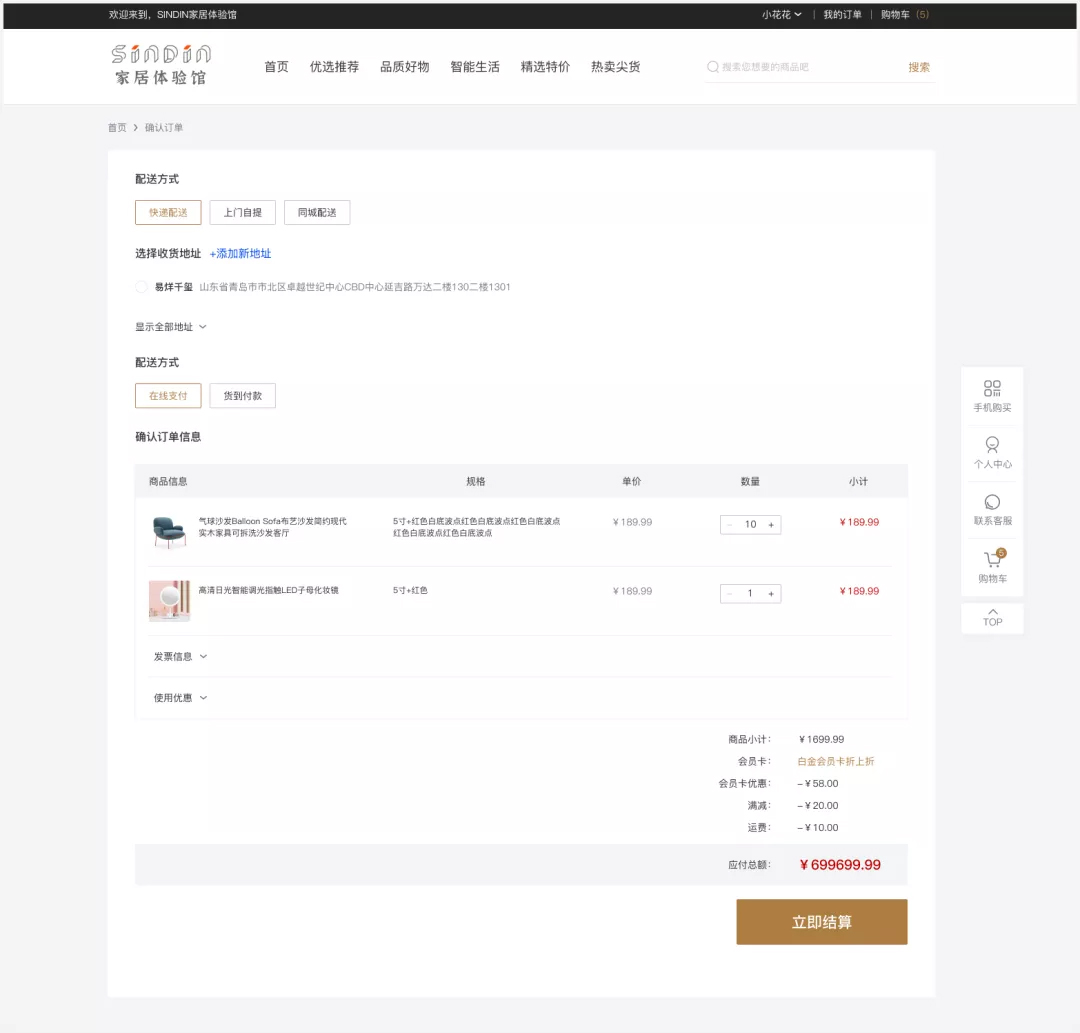The image size is (1080, 1033).
Task: Go to 智能生活 nav menu
Action: (474, 67)
